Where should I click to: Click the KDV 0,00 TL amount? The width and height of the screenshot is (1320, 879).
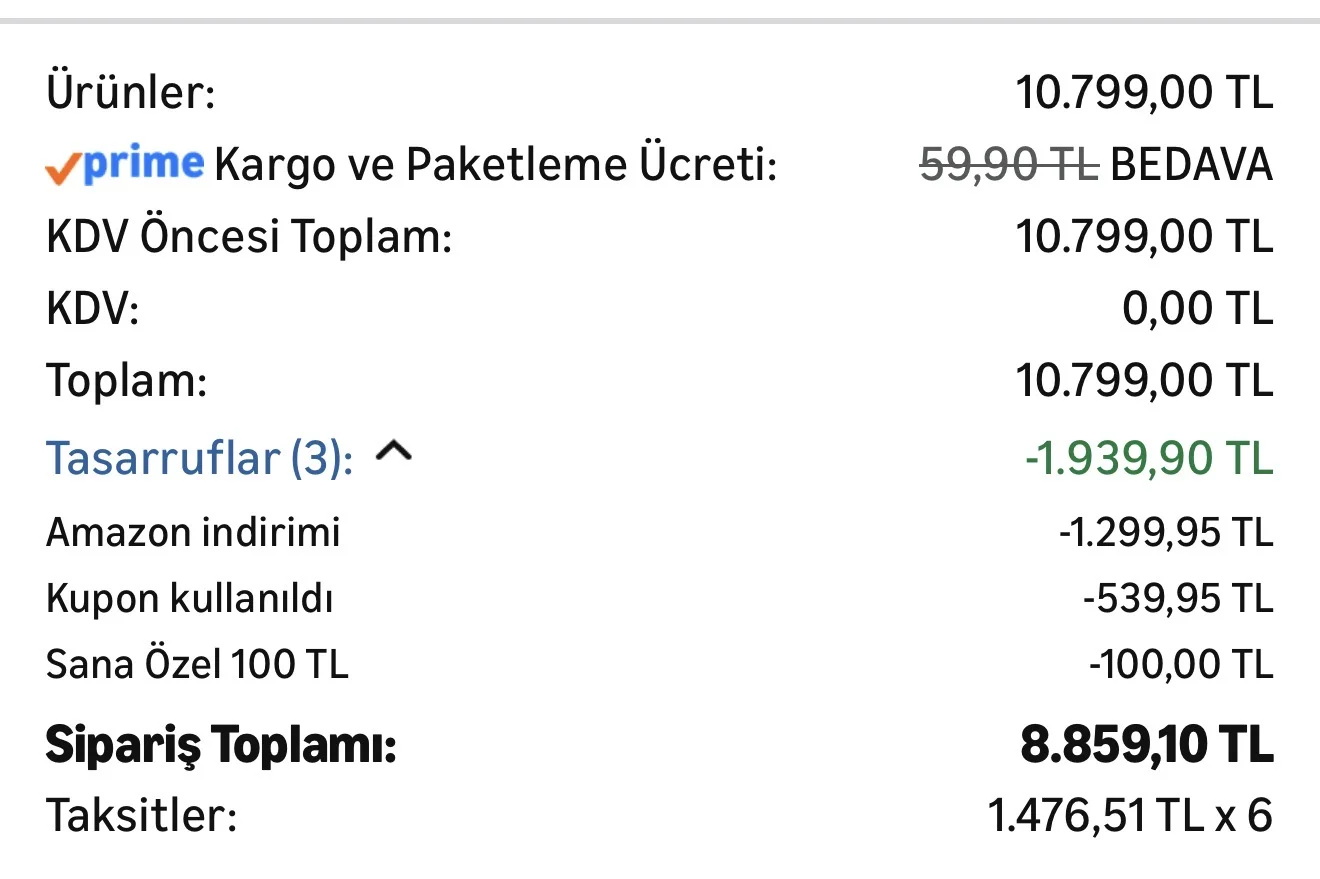(x=1198, y=309)
